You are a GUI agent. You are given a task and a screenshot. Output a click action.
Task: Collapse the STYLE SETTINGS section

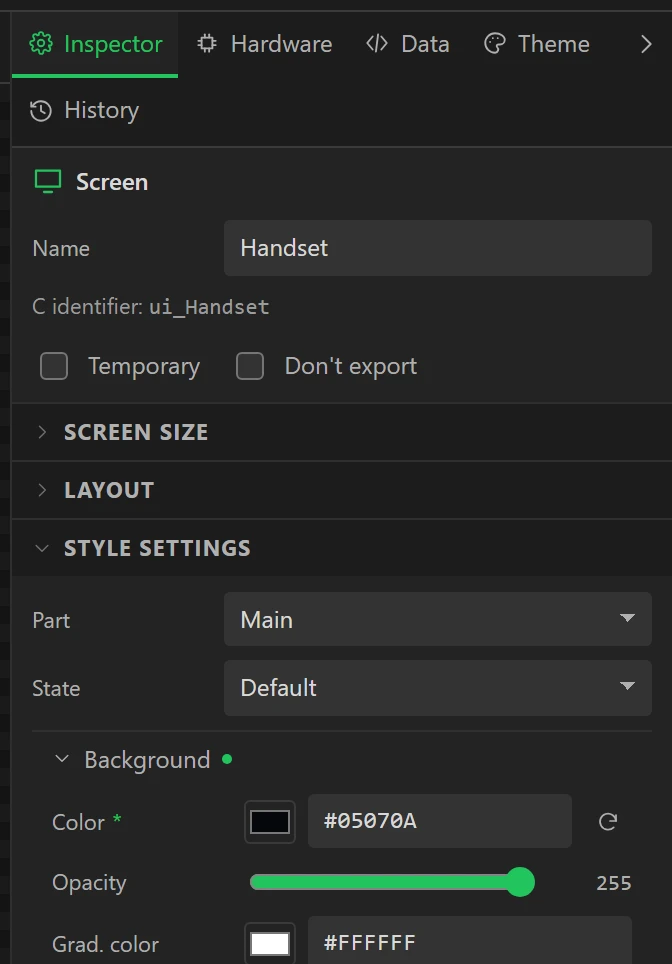341,548
